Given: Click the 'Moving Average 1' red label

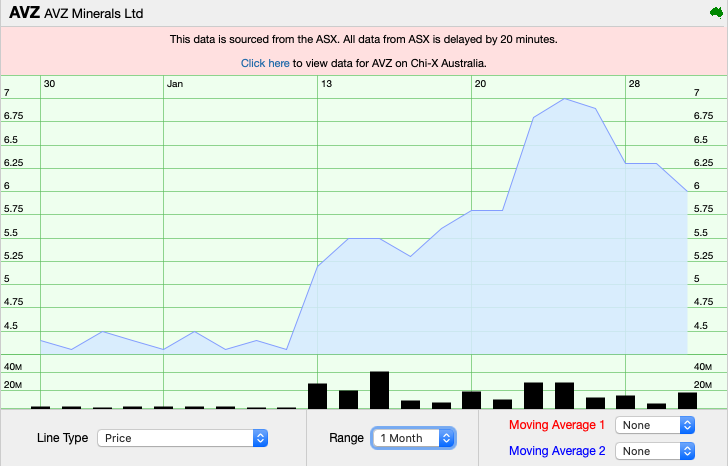Looking at the screenshot, I should 557,425.
